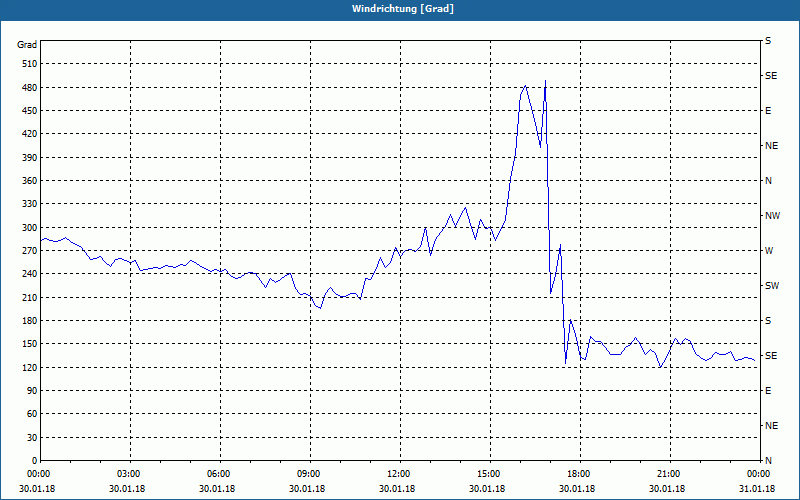Pick the 390 y-axis value

point(30,158)
